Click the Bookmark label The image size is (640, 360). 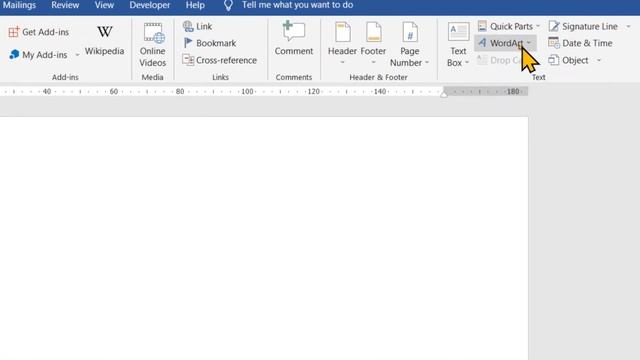pos(216,43)
